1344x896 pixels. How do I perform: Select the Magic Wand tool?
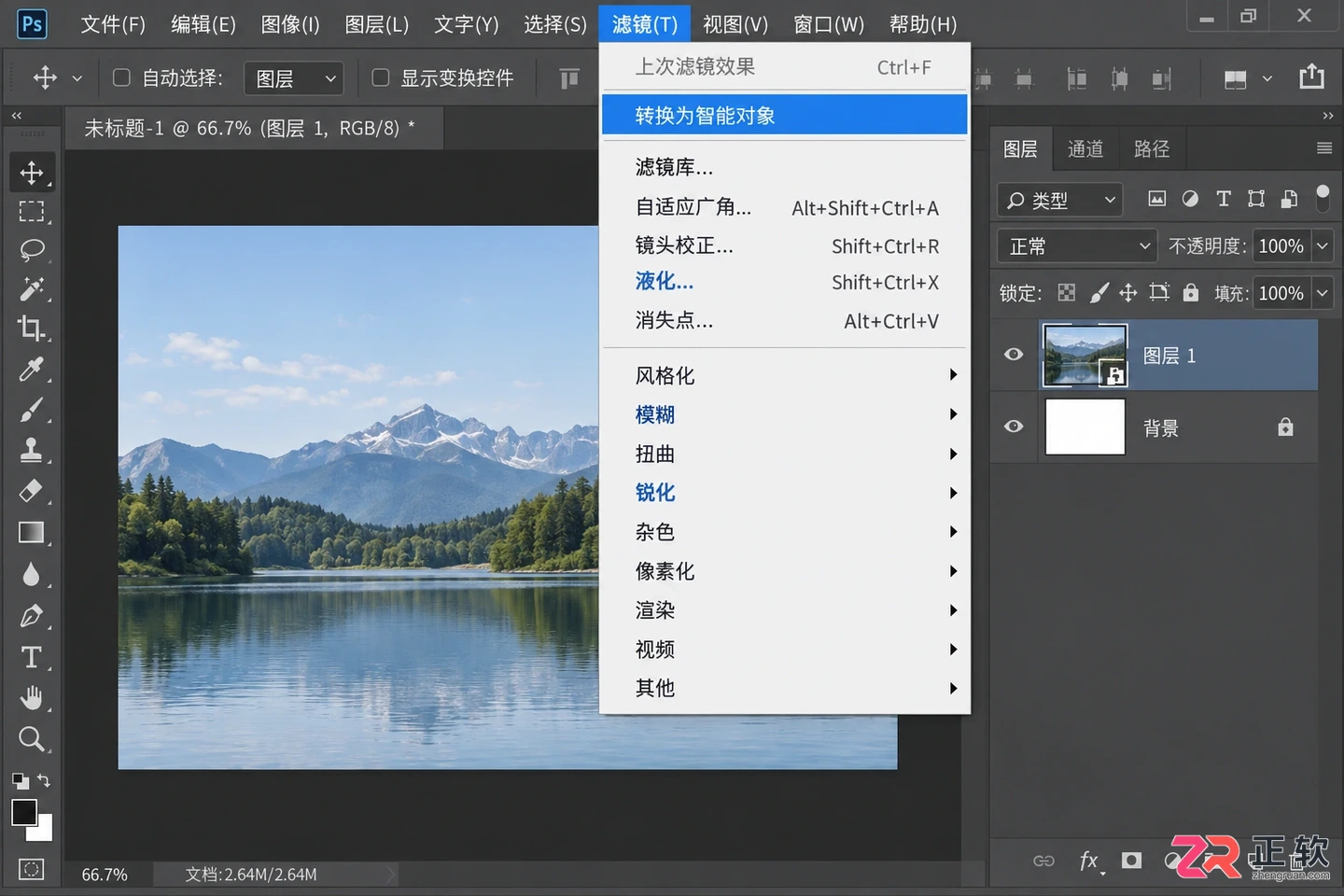(x=32, y=289)
